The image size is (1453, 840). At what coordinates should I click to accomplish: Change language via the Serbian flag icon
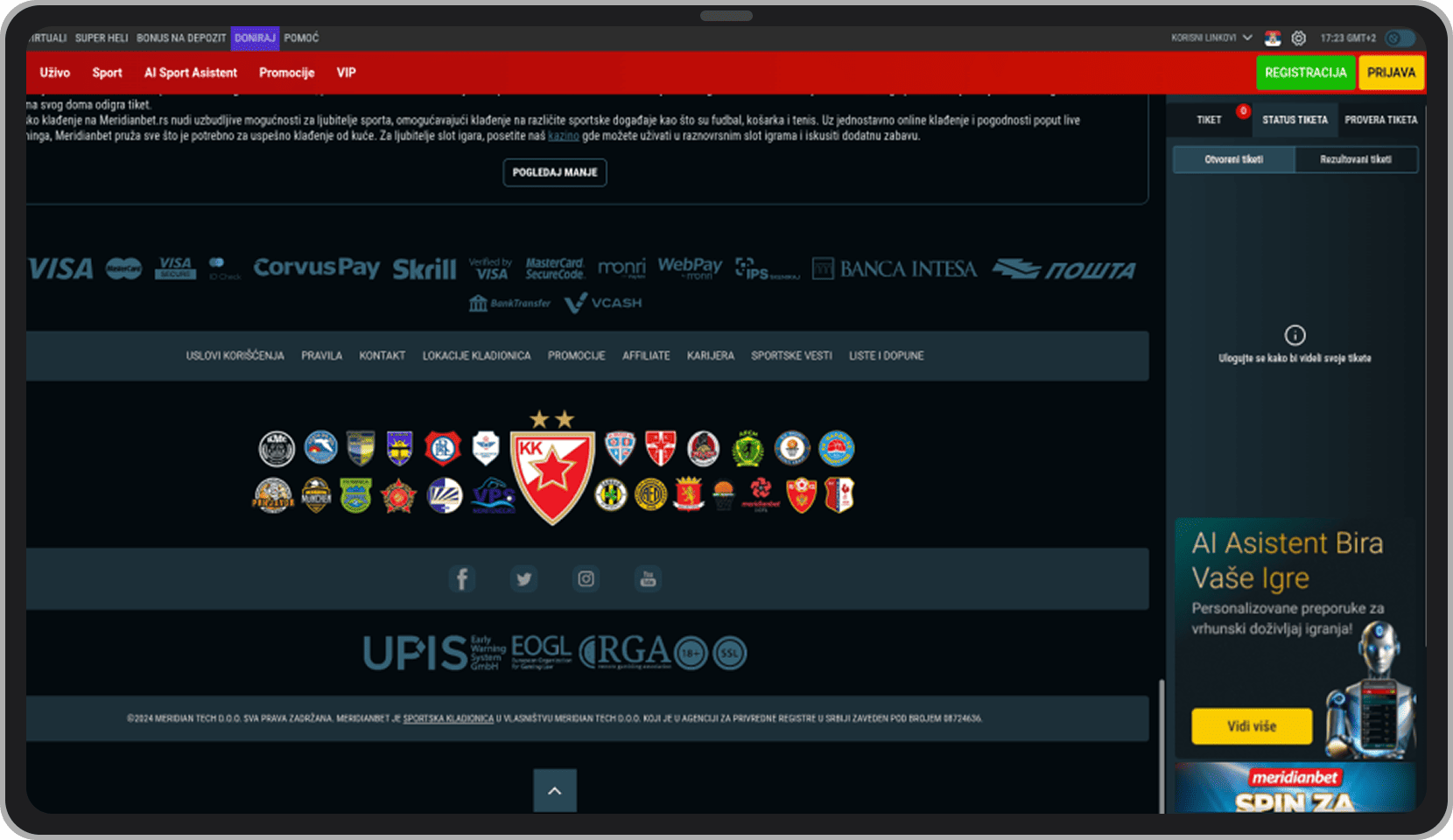[x=1273, y=38]
